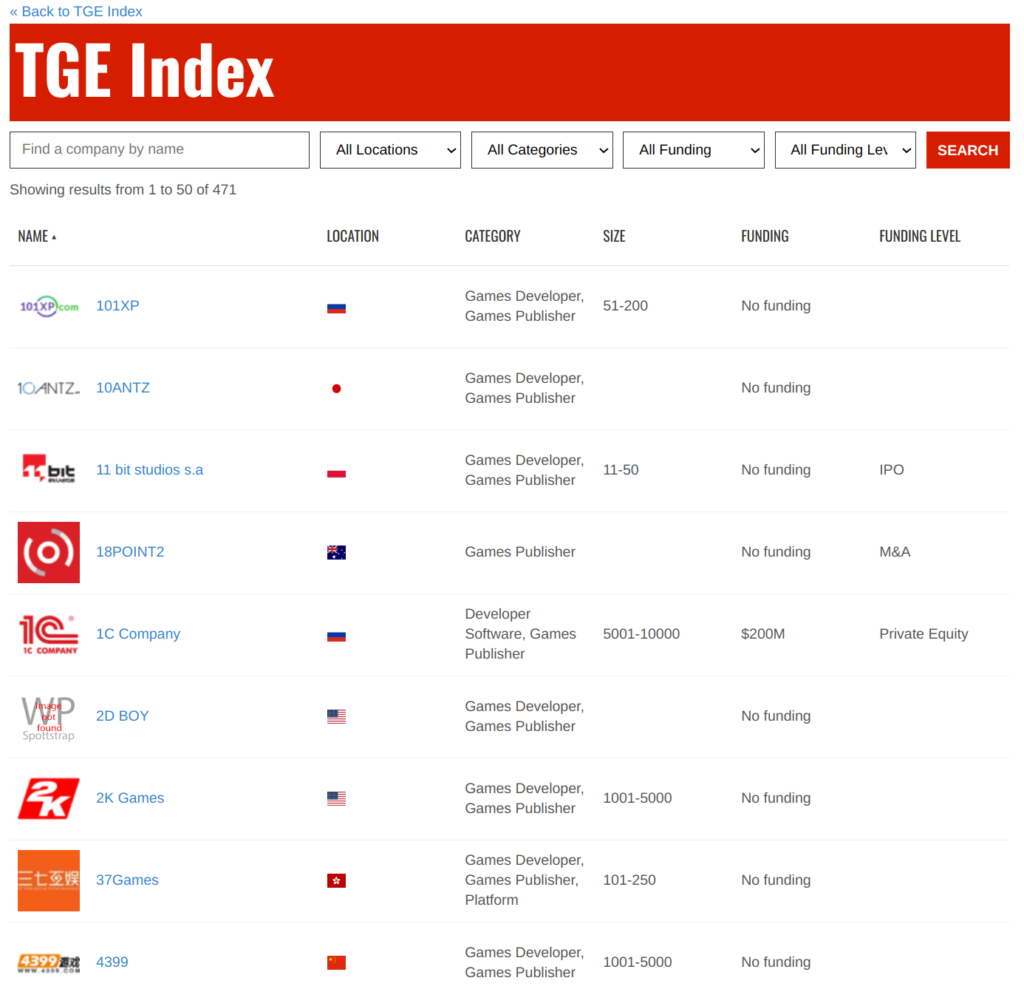The width and height of the screenshot is (1024, 989).
Task: Click the 101XP company logo
Action: [49, 306]
